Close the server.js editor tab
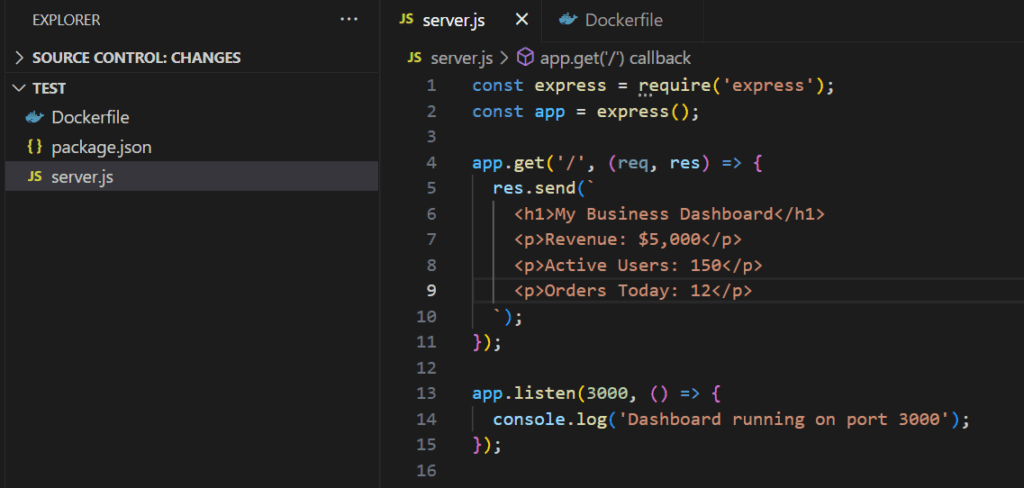This screenshot has height=488, width=1024. tap(521, 20)
